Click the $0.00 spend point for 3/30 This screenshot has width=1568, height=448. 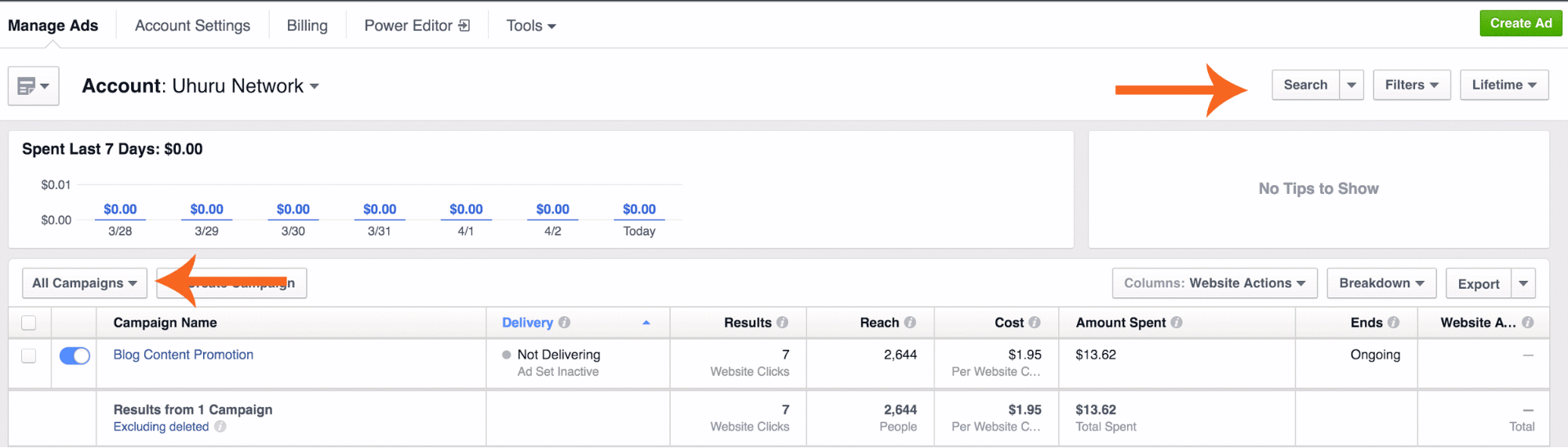(293, 209)
